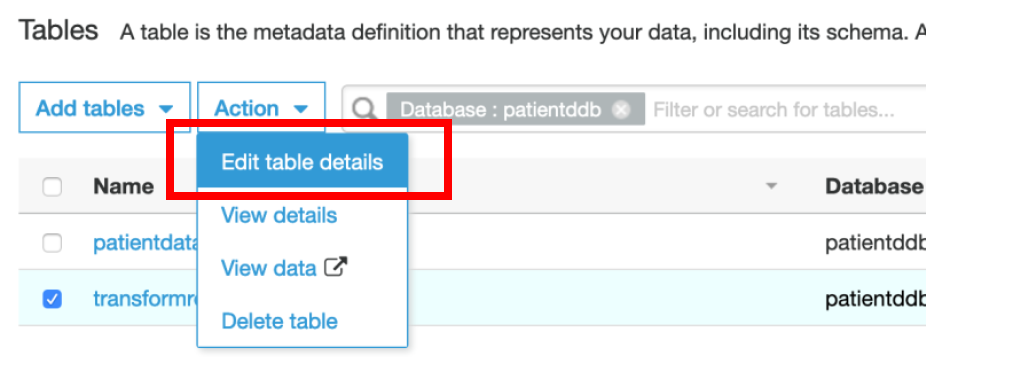
Task: Collapse the Action dropdown menu
Action: click(261, 108)
